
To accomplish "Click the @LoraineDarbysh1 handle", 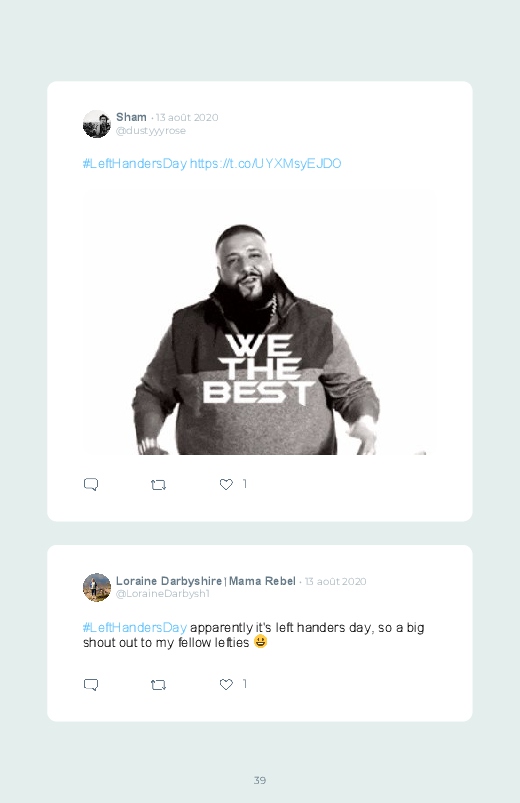I will [x=162, y=594].
